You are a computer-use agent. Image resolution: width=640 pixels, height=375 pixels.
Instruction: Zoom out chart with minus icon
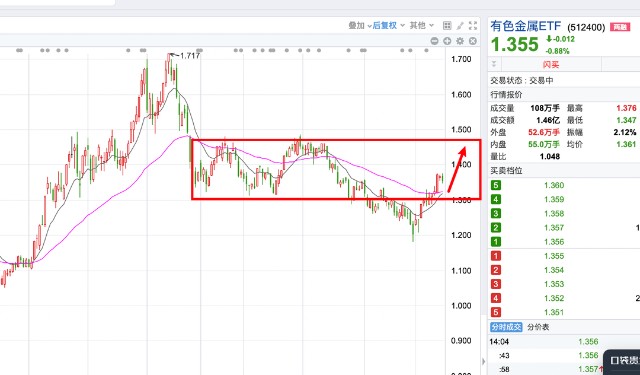434,41
